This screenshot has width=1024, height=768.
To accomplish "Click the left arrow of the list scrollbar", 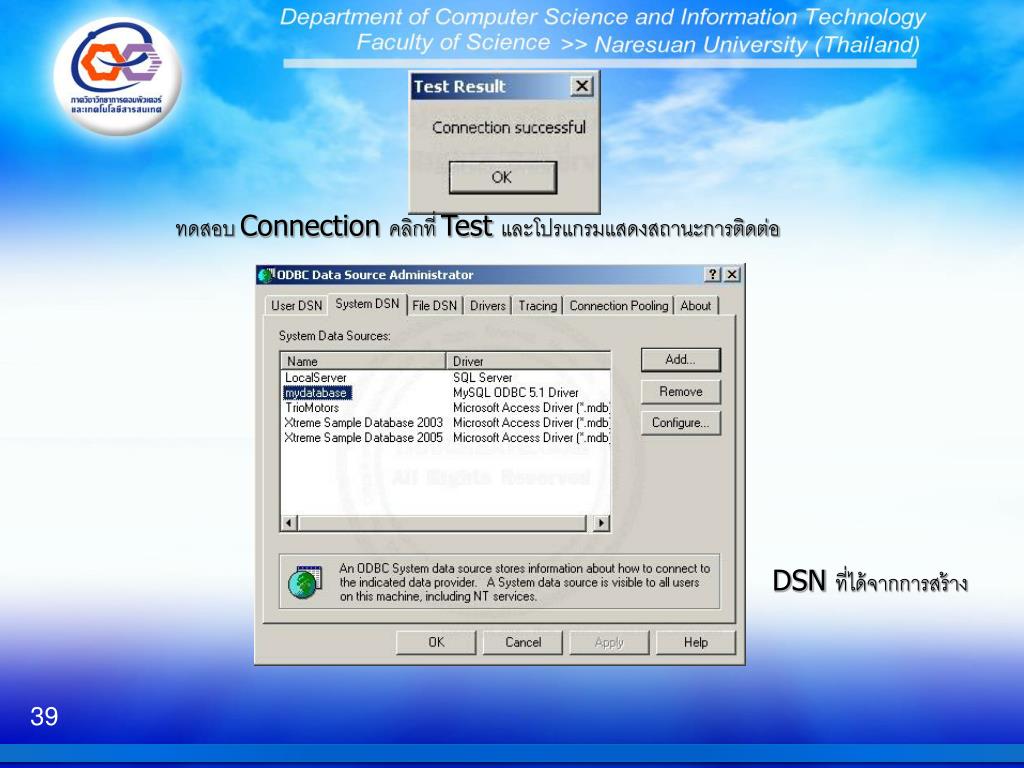I will click(289, 522).
